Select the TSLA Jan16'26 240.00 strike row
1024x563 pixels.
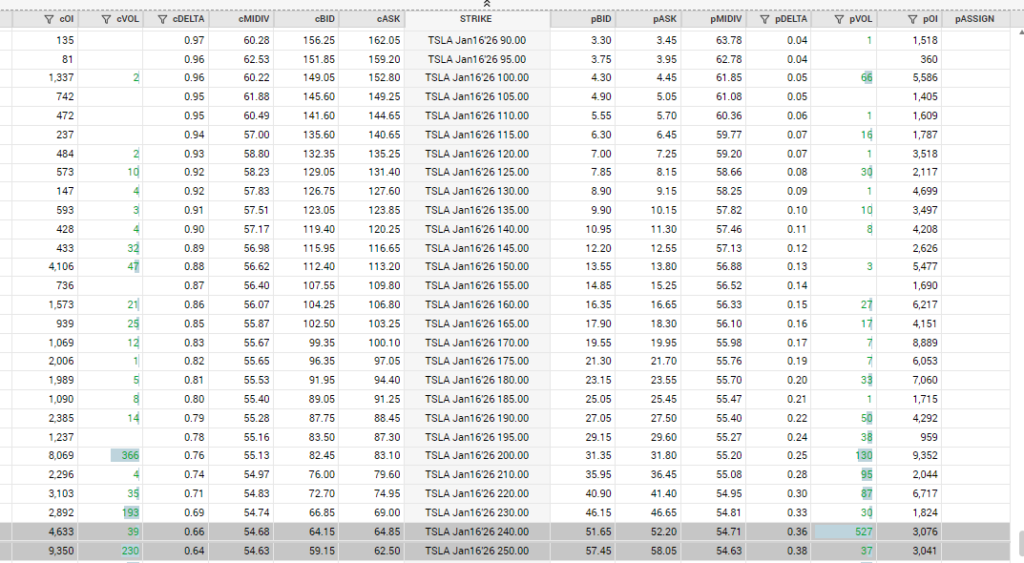[x=477, y=532]
